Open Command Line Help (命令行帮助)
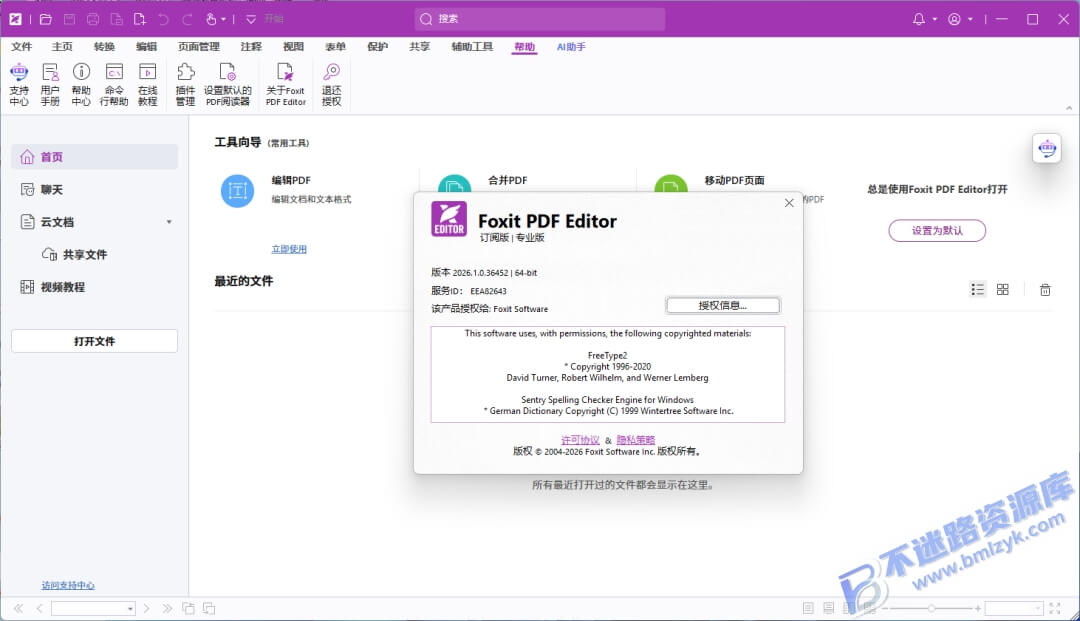The height and width of the screenshot is (621, 1080). pyautogui.click(x=114, y=84)
